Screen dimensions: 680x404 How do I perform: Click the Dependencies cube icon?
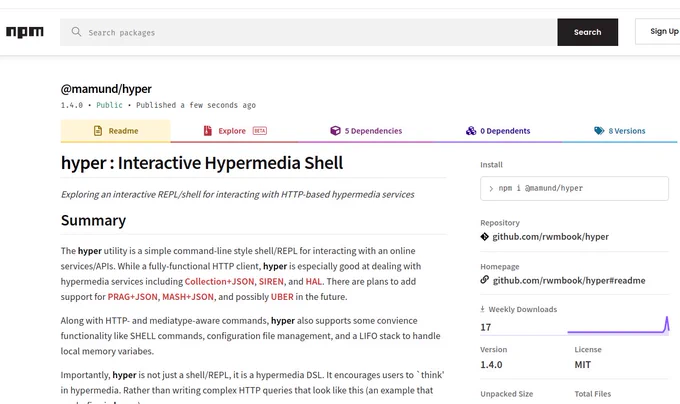335,130
